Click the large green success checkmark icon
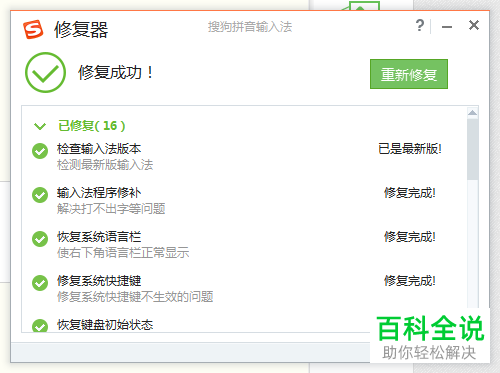The height and width of the screenshot is (373, 500). click(x=45, y=72)
